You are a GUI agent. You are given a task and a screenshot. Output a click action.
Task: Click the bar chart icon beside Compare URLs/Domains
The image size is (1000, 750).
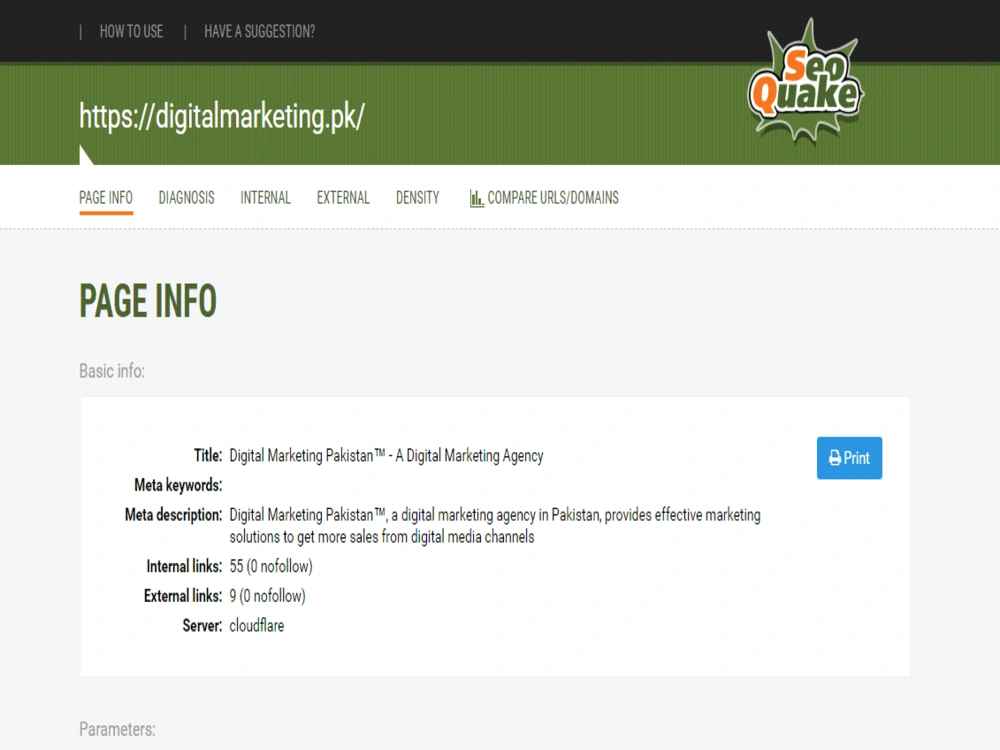pyautogui.click(x=476, y=198)
